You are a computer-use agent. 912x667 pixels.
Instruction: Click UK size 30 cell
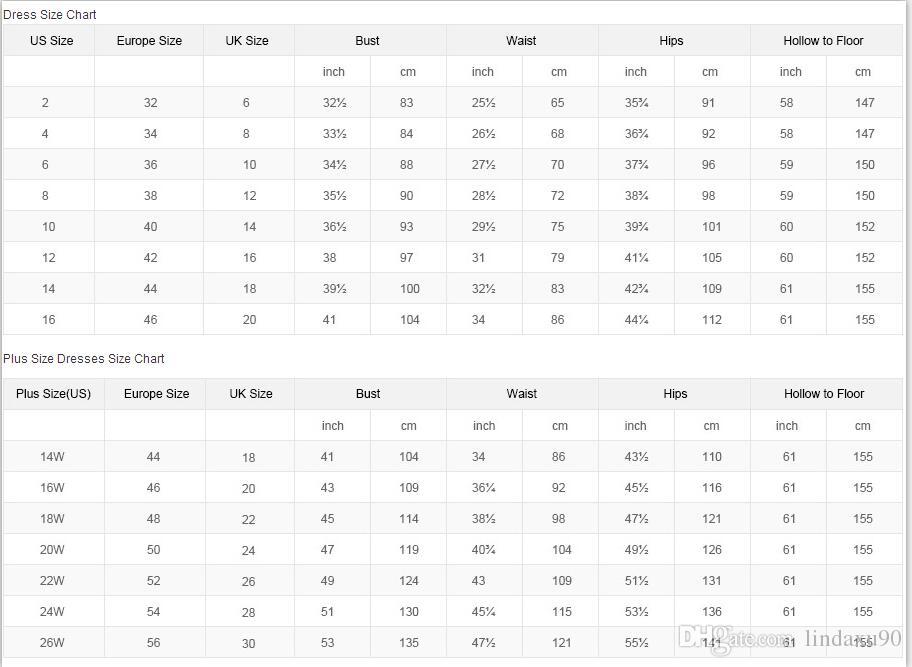[x=248, y=644]
